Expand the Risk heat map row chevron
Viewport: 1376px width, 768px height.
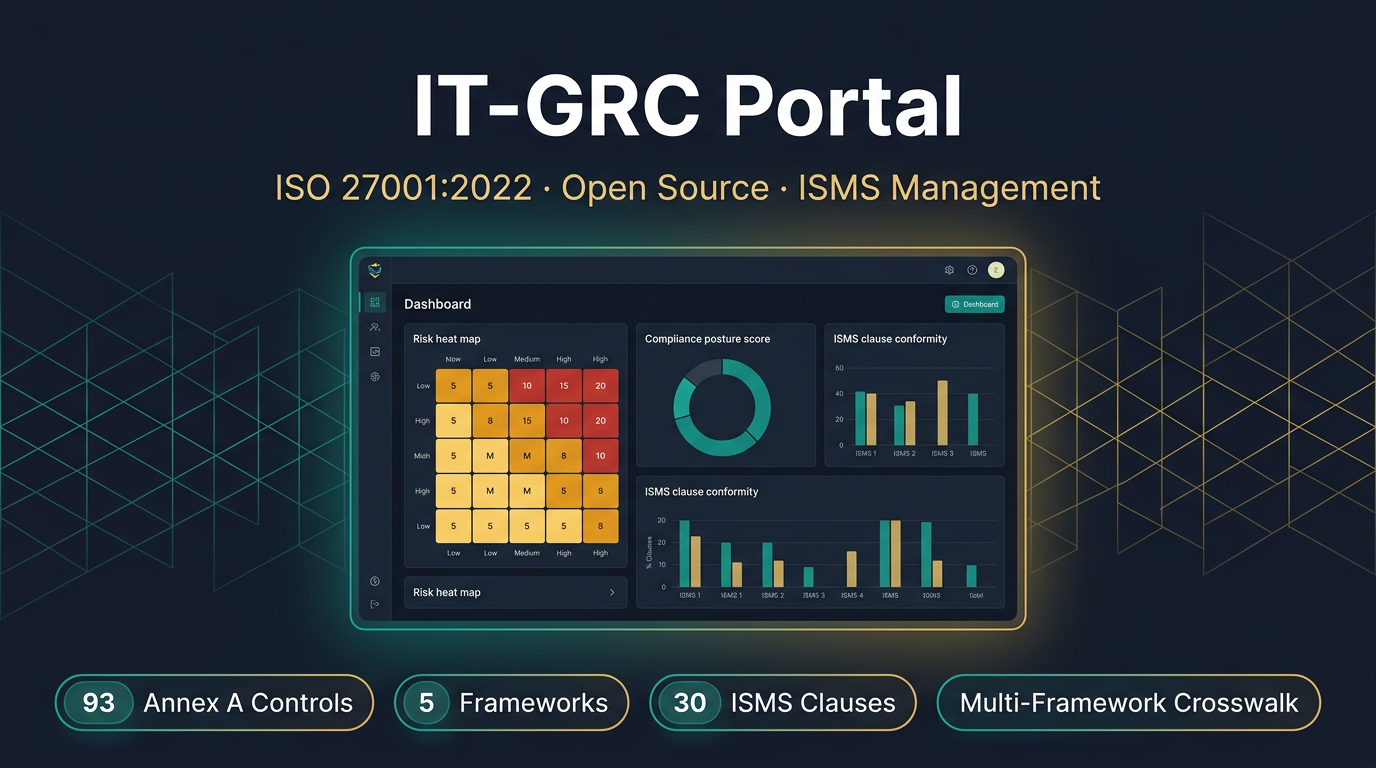(x=612, y=593)
